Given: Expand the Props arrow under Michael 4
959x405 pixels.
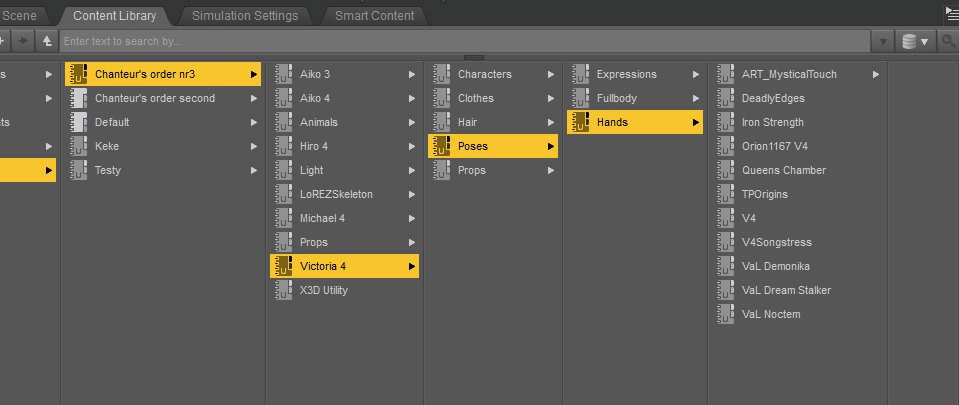Looking at the screenshot, I should click(x=412, y=242).
